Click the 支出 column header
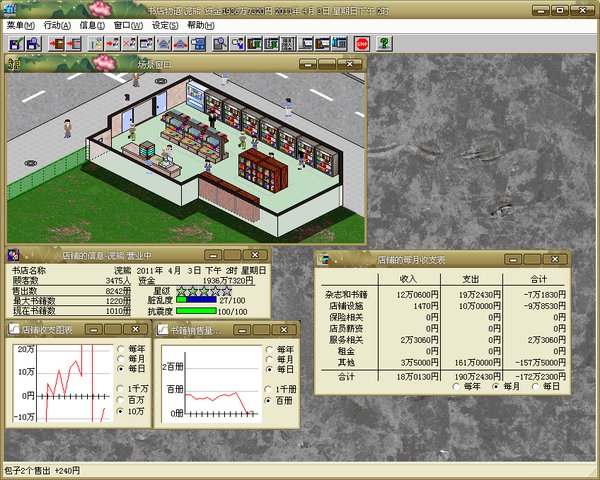Screen dimensions: 600x480 click(x=471, y=279)
